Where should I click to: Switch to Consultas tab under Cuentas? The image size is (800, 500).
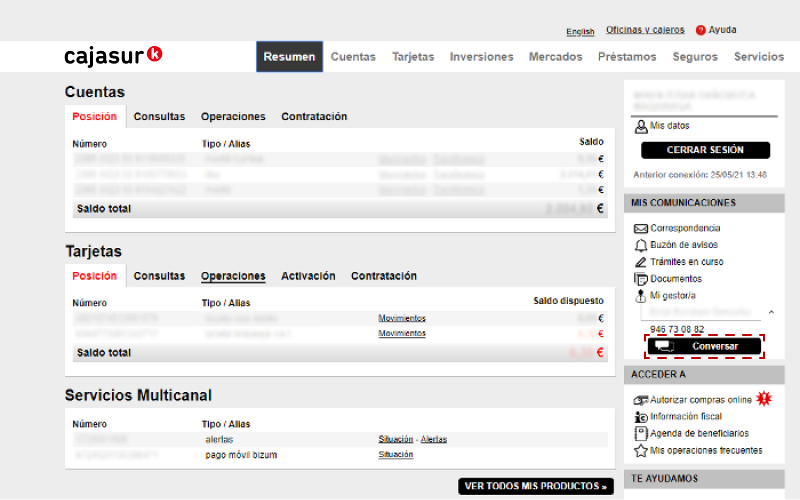click(x=159, y=117)
